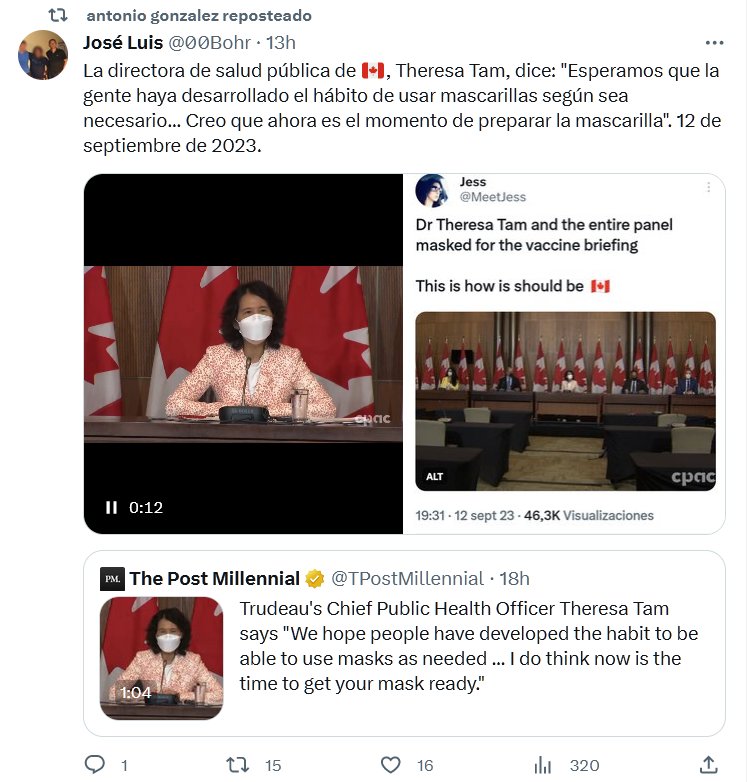The height and width of the screenshot is (782, 754).
Task: Open The Post Millennial video thumbnail
Action: click(x=162, y=658)
